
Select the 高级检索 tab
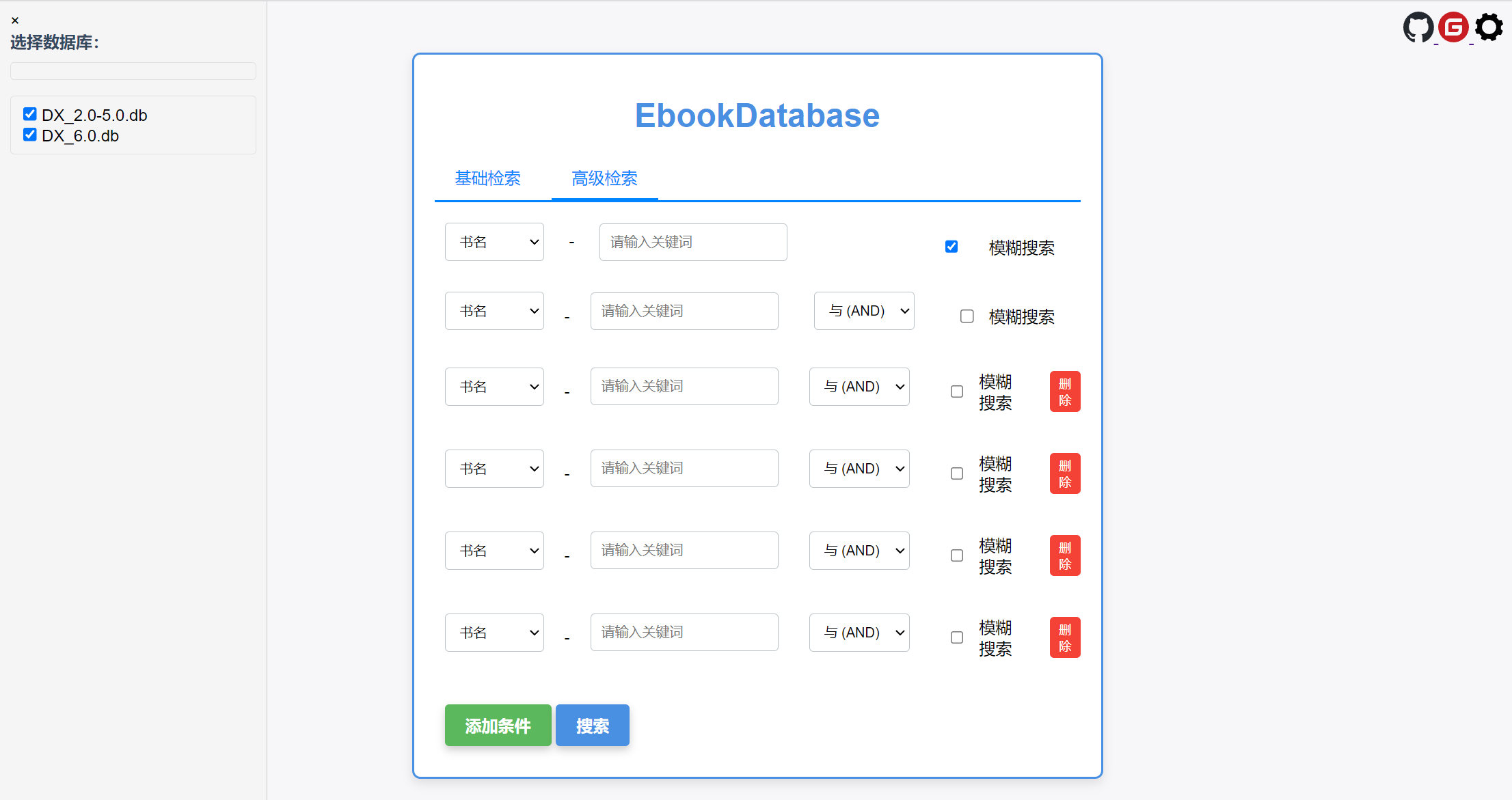coord(605,178)
